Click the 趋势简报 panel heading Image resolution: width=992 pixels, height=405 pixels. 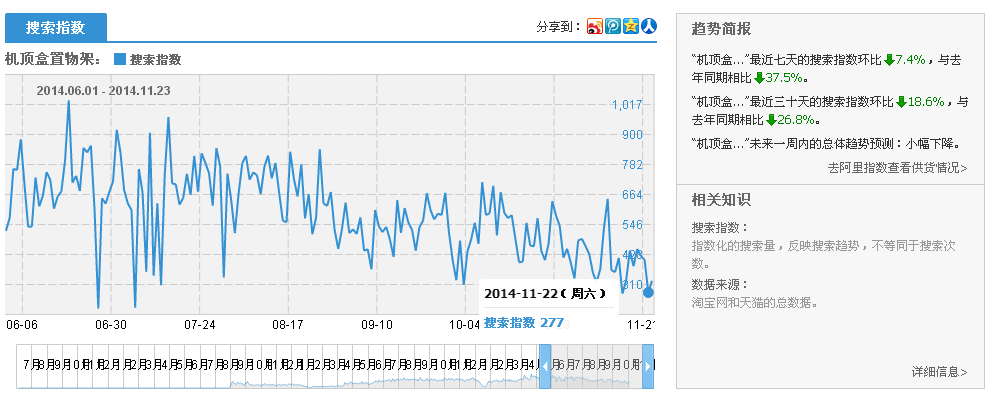721,28
